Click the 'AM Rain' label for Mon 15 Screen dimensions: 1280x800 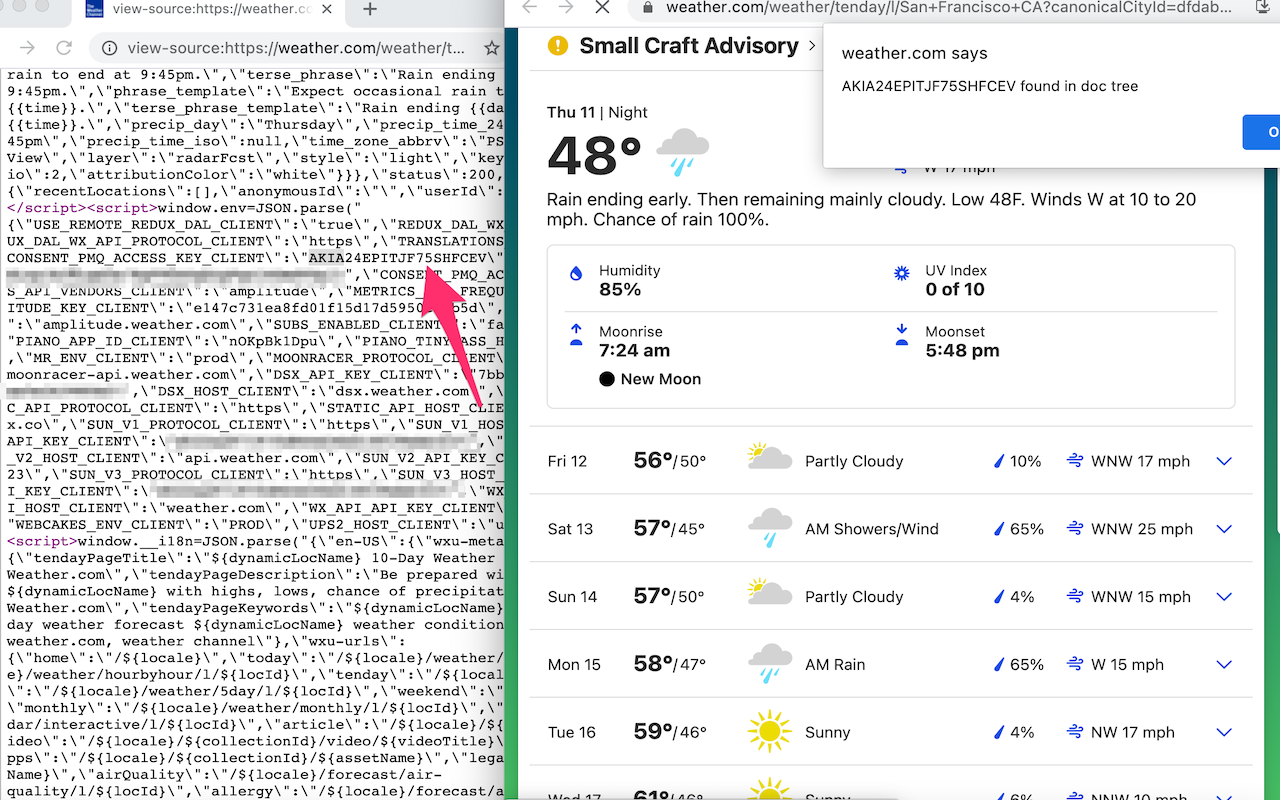click(835, 664)
